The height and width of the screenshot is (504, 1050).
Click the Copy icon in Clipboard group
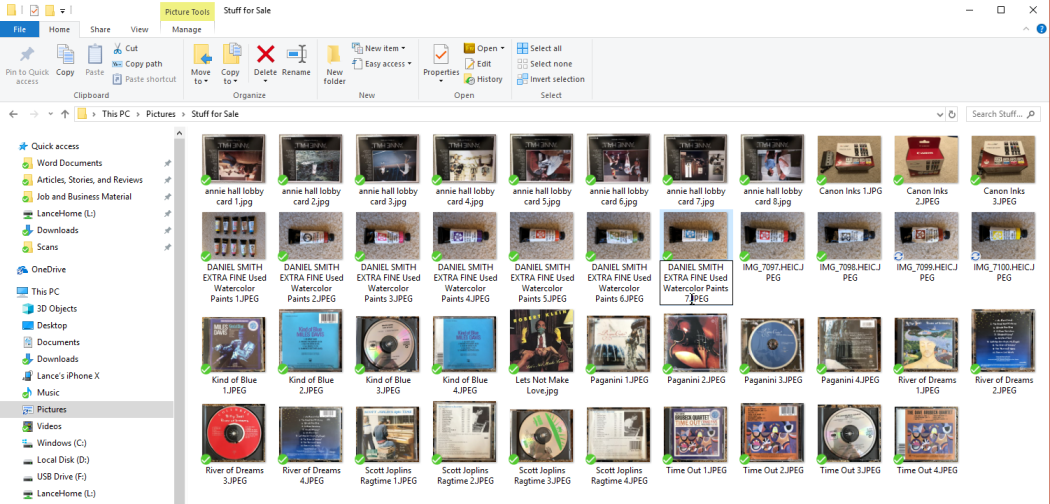65,55
